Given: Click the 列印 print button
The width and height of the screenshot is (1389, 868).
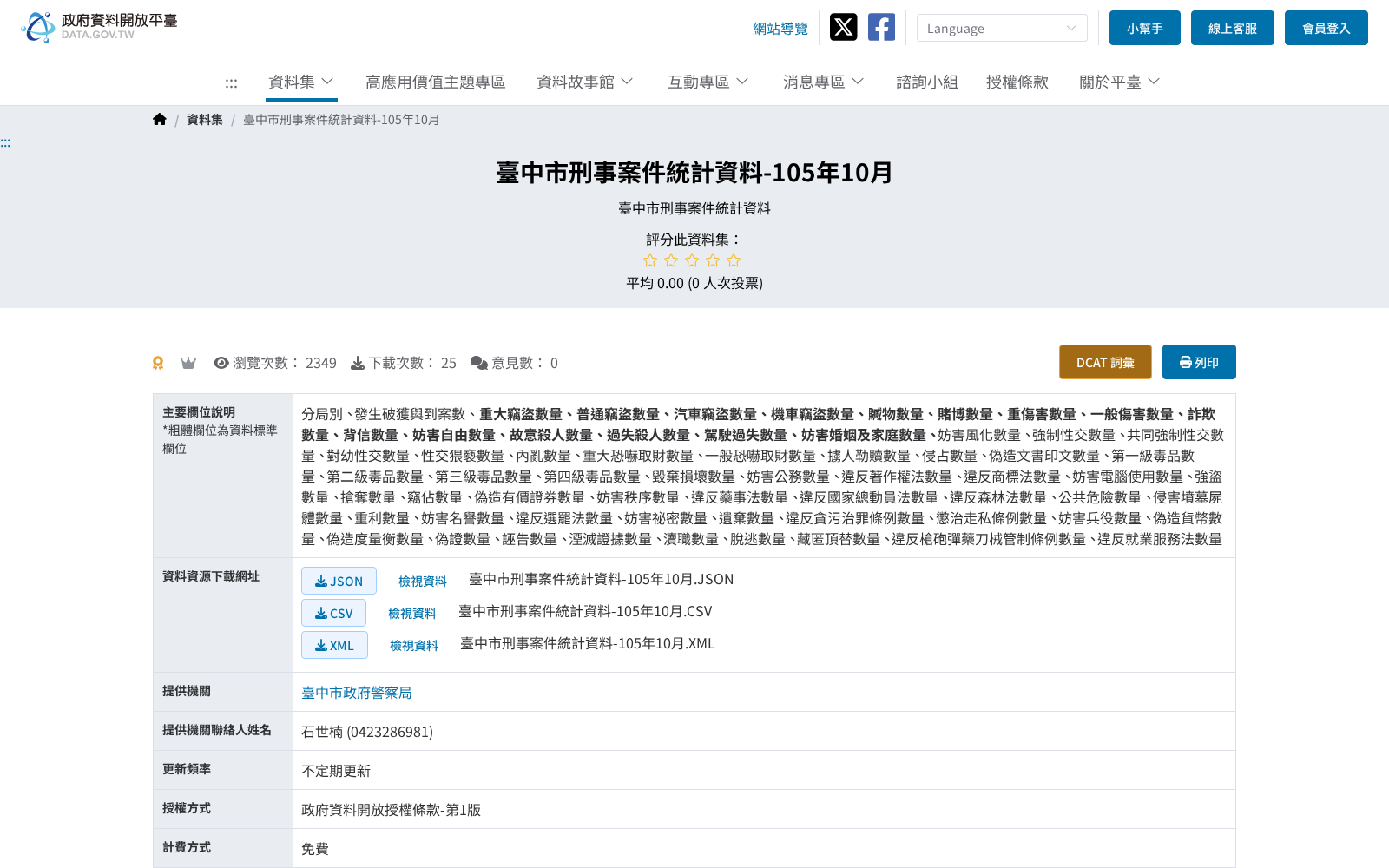Looking at the screenshot, I should (x=1199, y=362).
